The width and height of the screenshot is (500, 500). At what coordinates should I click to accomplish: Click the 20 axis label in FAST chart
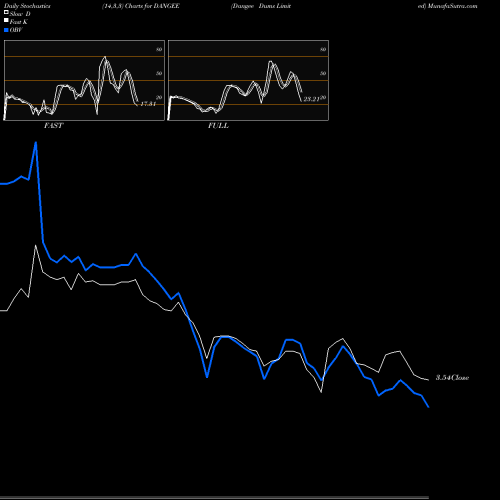[x=159, y=97]
